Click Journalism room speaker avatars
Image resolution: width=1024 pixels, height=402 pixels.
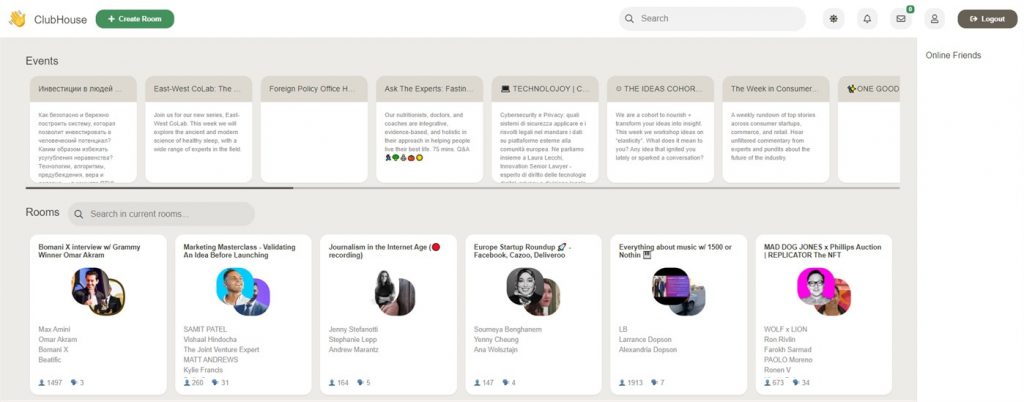coord(394,292)
